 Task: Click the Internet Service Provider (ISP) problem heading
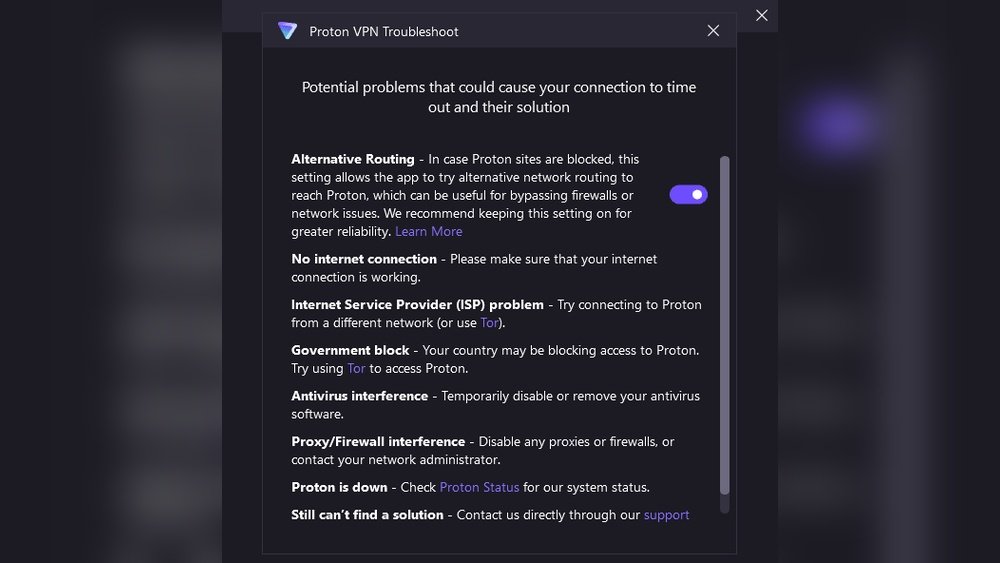[x=417, y=305]
